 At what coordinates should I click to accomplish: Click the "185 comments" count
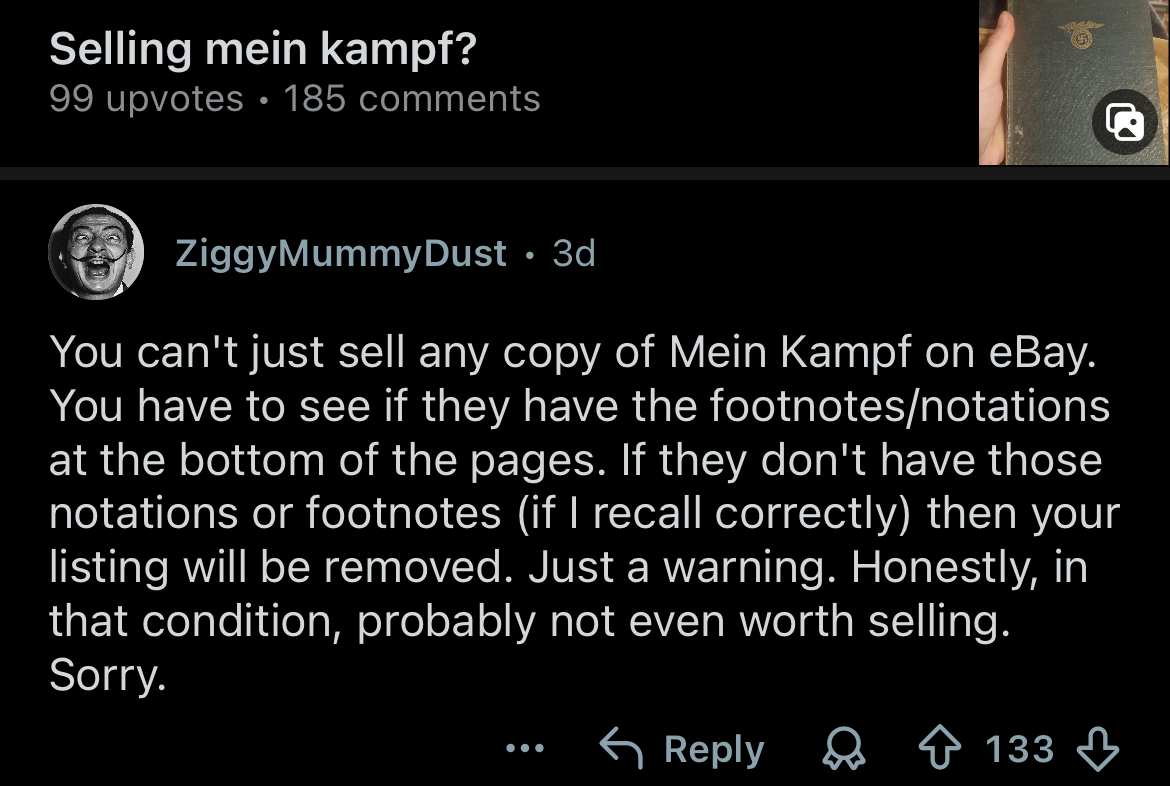(412, 99)
